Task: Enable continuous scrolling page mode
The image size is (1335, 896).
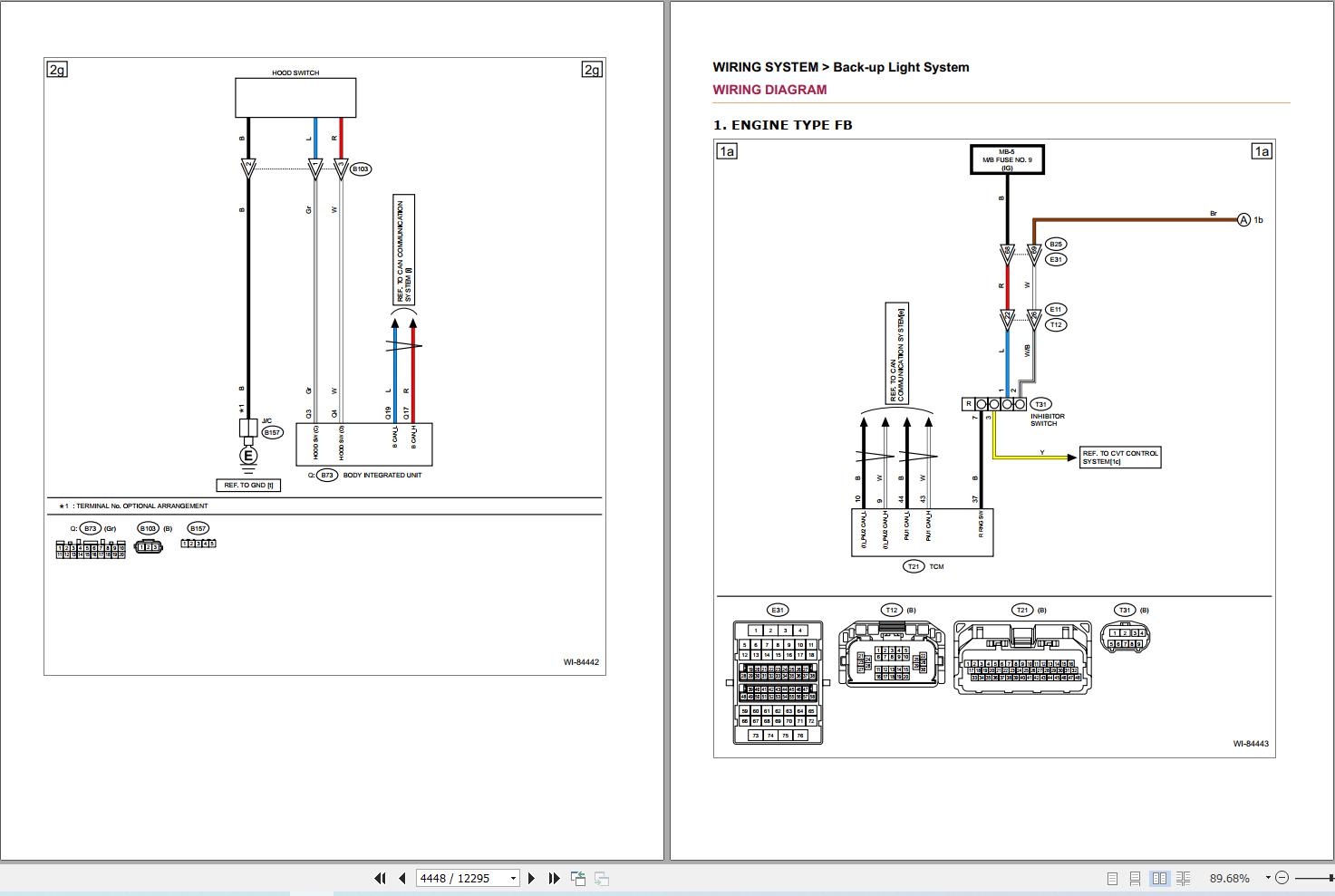Action: tap(1135, 878)
